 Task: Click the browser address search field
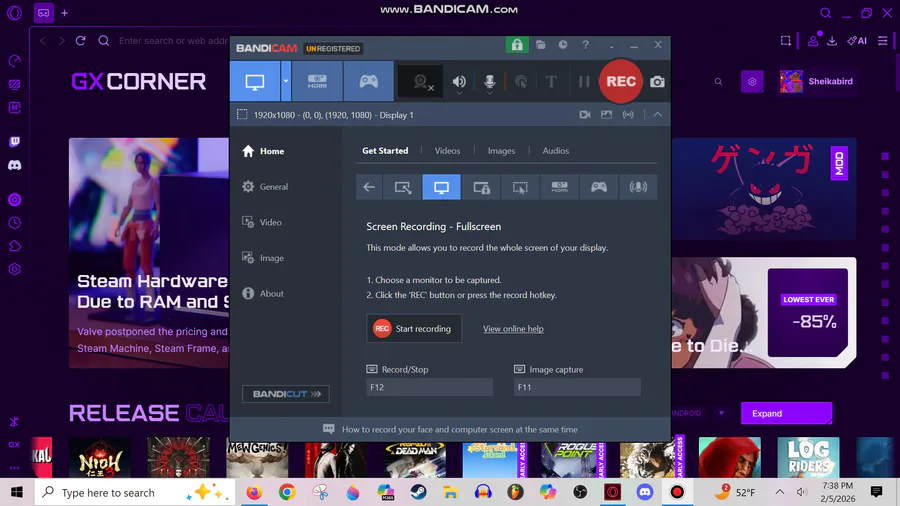pos(173,41)
